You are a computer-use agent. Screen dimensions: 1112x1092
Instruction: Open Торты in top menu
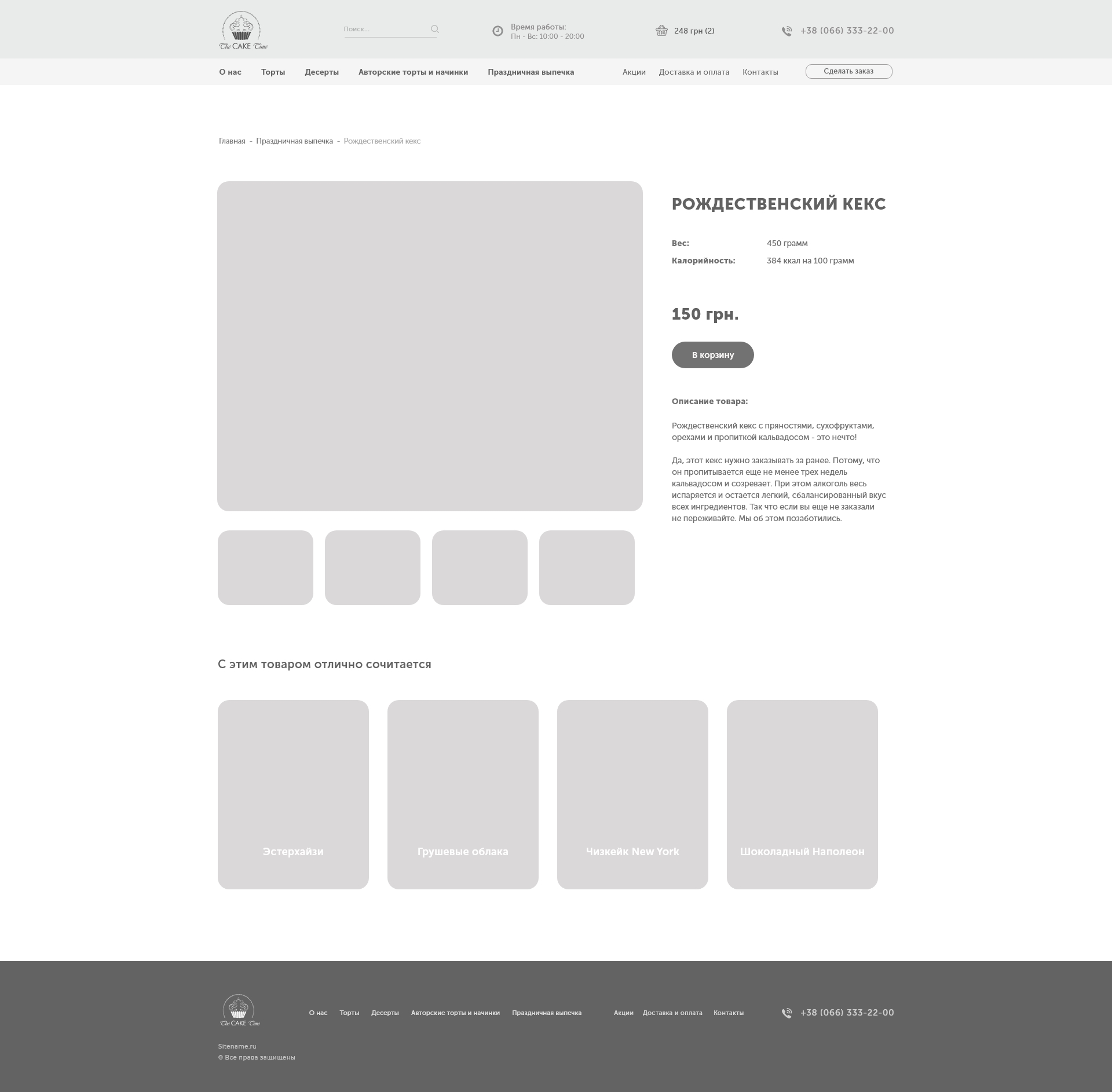273,72
